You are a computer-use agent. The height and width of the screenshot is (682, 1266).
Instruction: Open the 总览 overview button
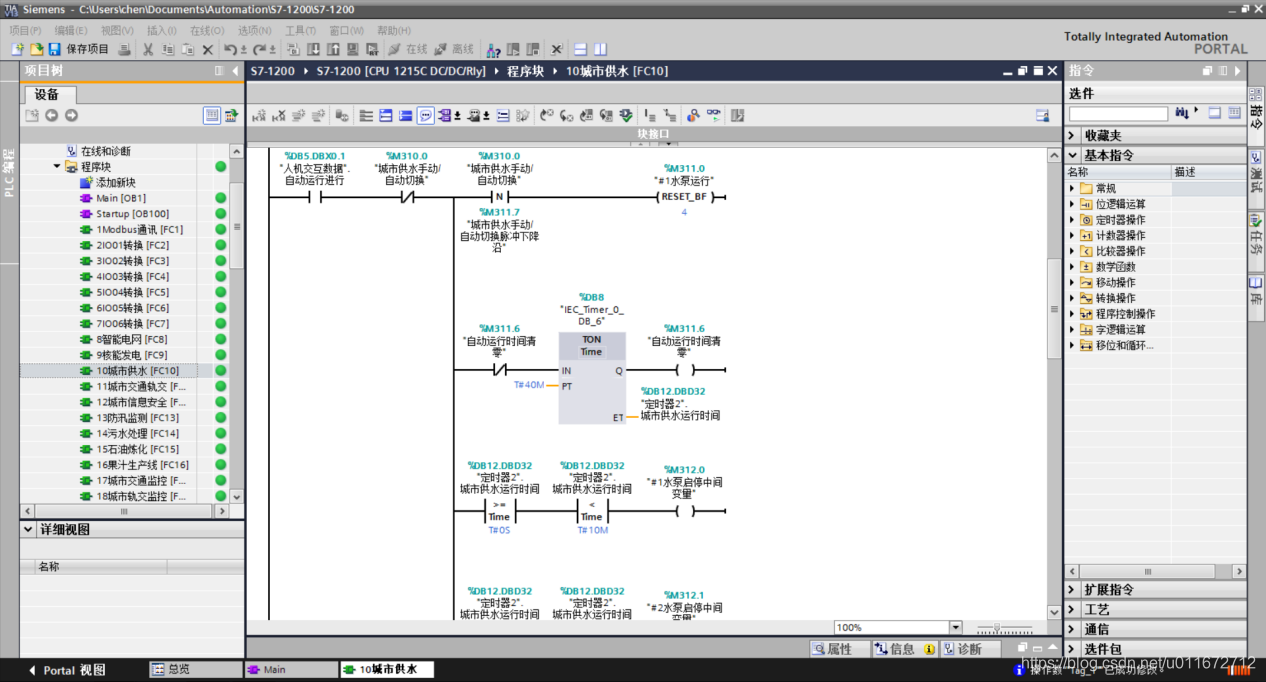coord(196,669)
